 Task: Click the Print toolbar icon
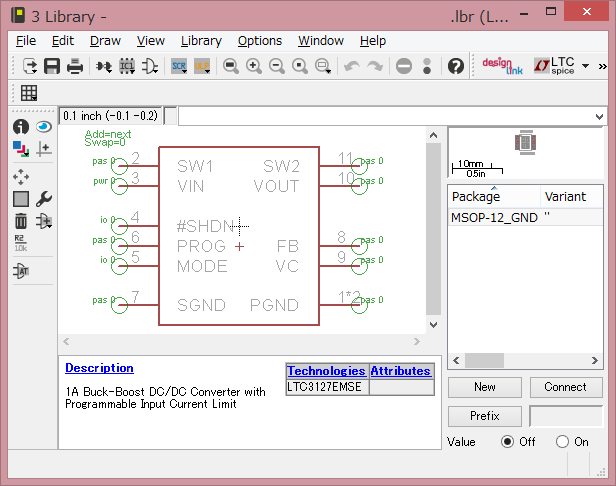click(x=75, y=66)
